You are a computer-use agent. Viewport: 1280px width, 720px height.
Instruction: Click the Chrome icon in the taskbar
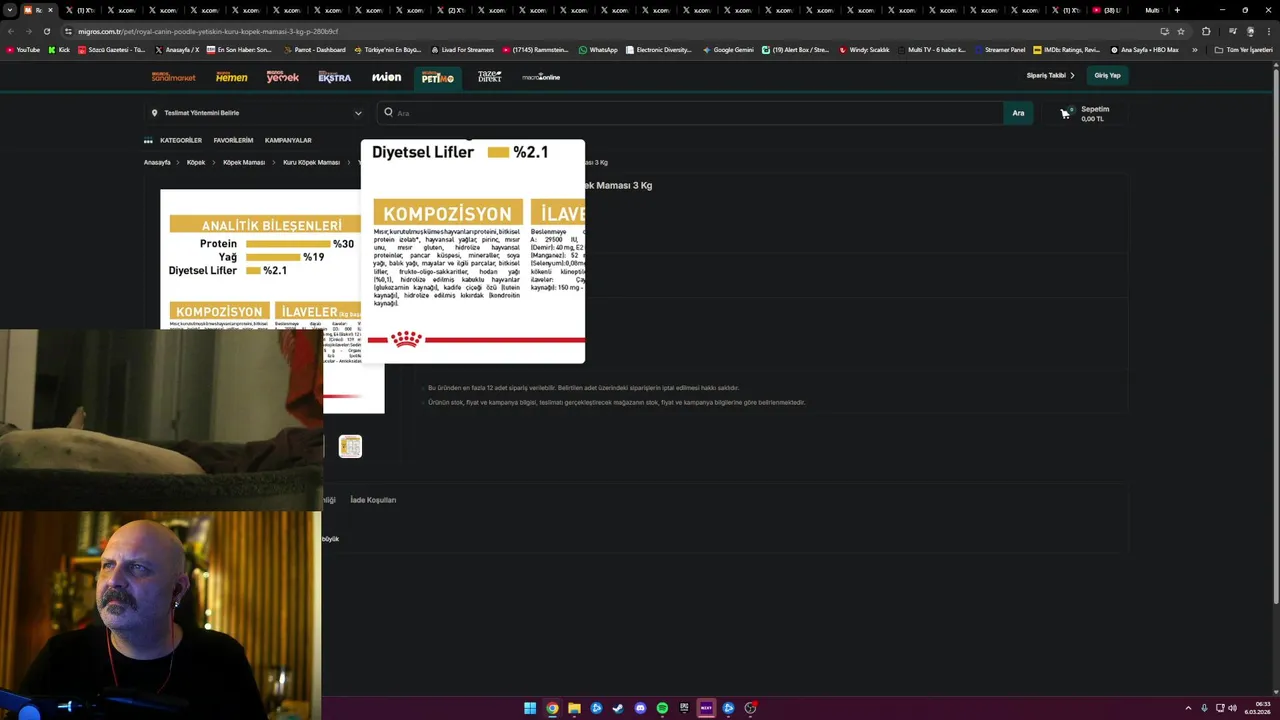tap(552, 708)
